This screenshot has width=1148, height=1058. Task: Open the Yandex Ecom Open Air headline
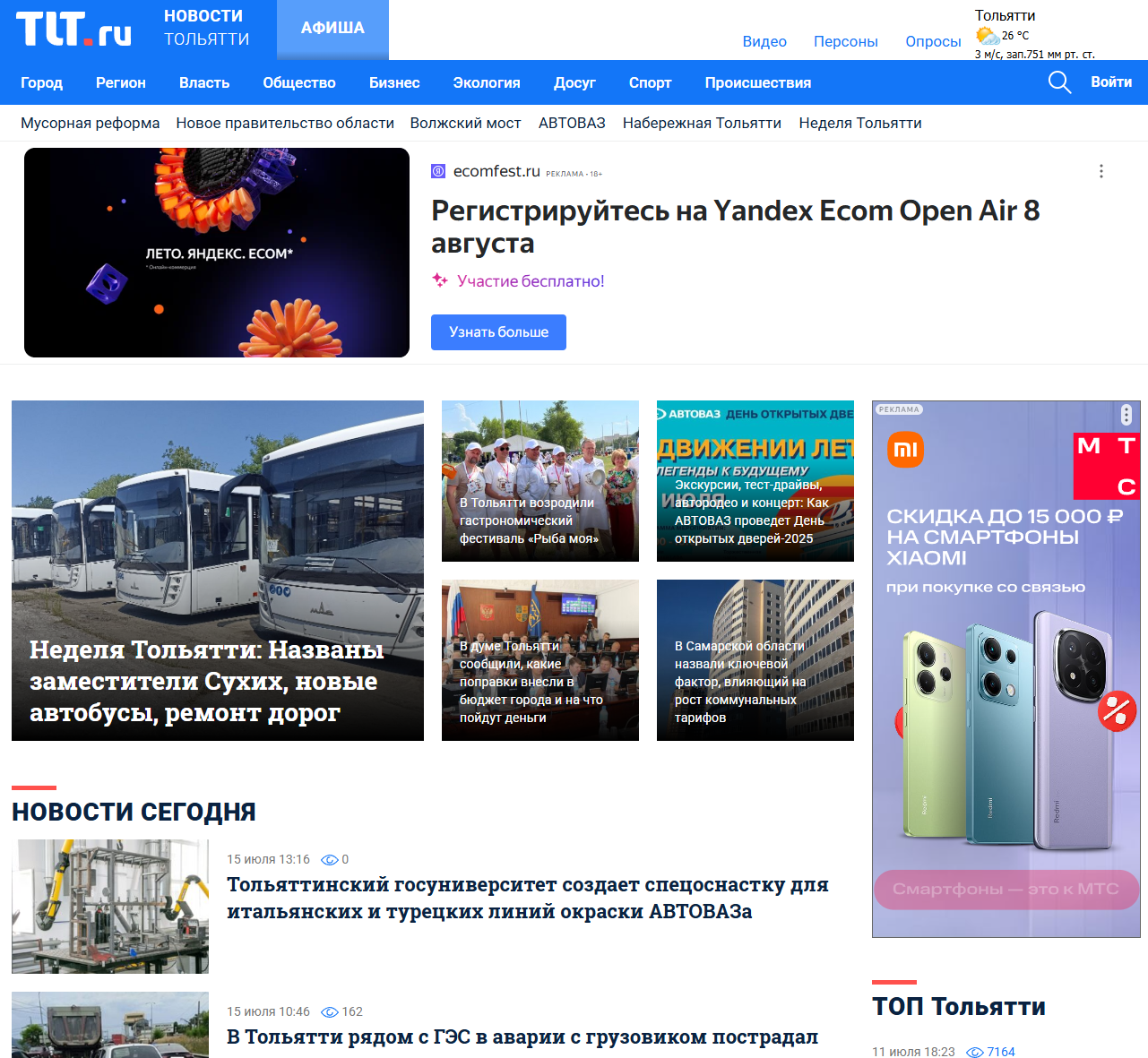[736, 227]
